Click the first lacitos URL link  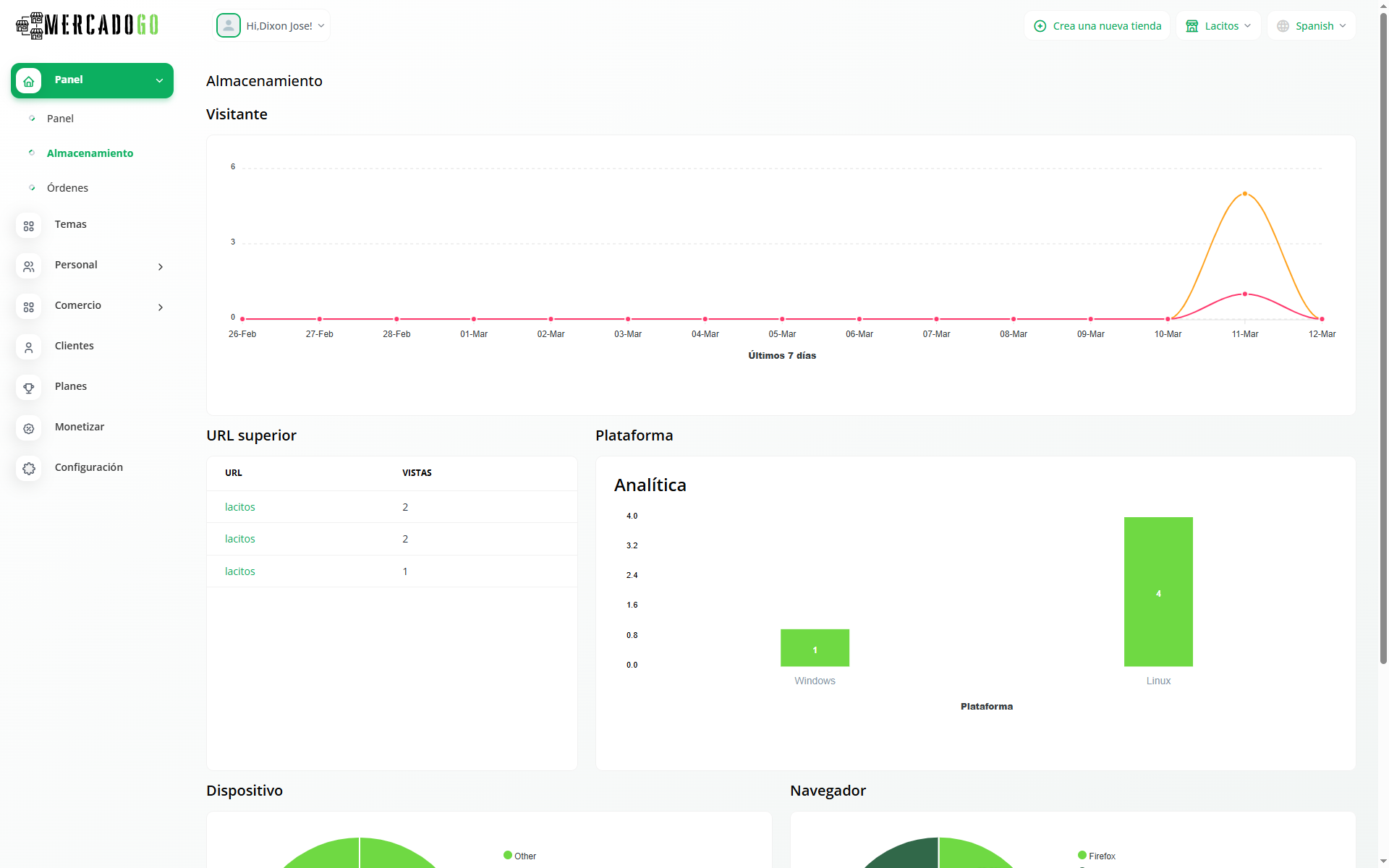coord(239,507)
